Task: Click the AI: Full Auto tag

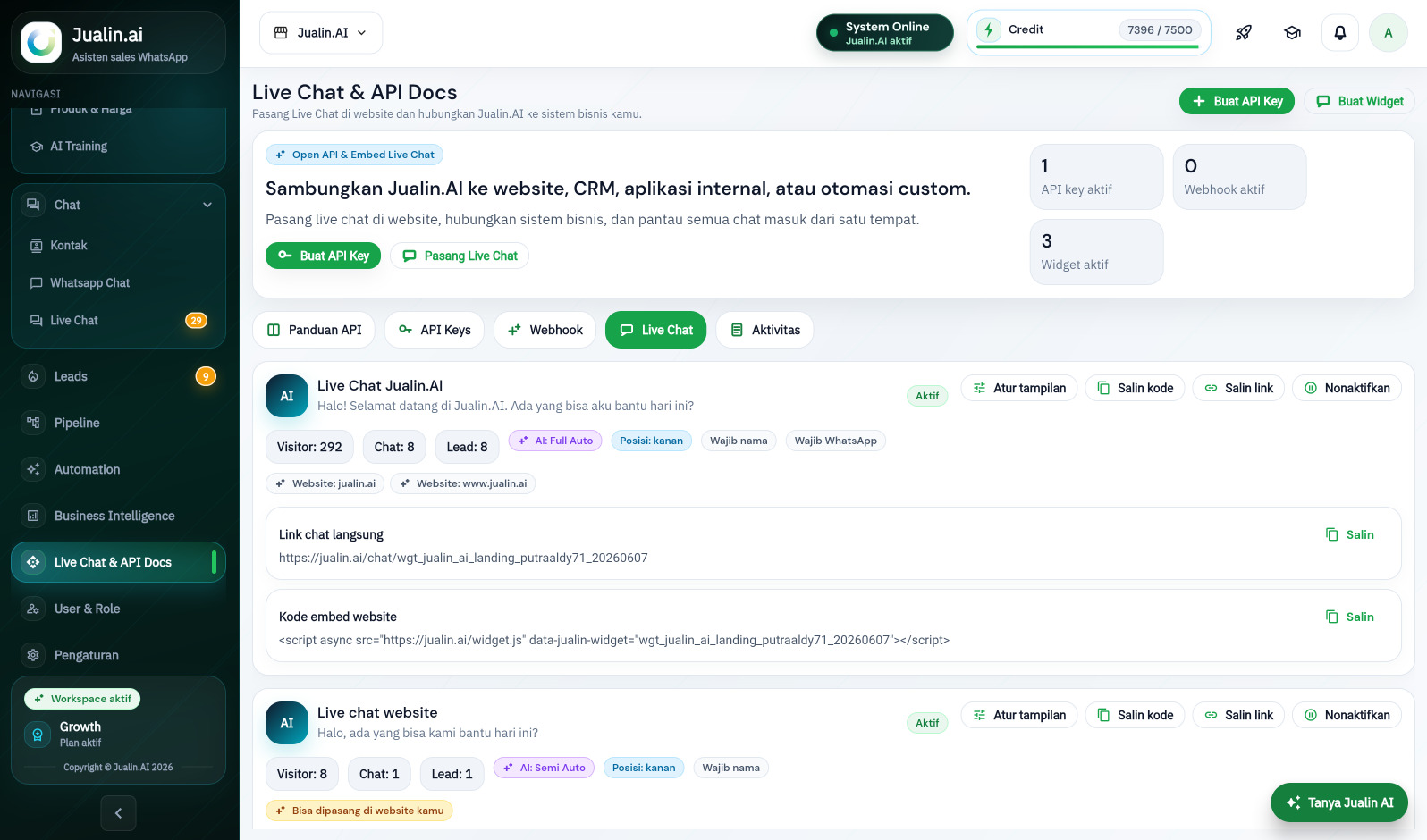Action: 555,441
